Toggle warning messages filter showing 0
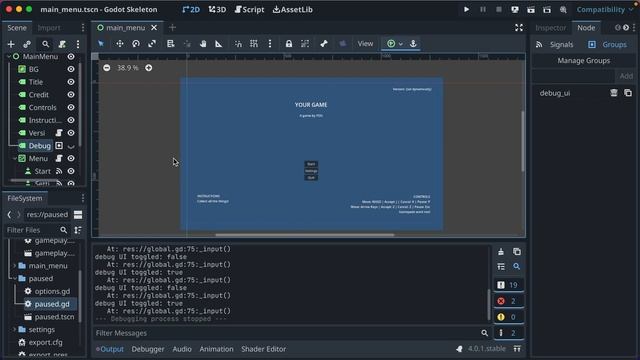 (509, 317)
